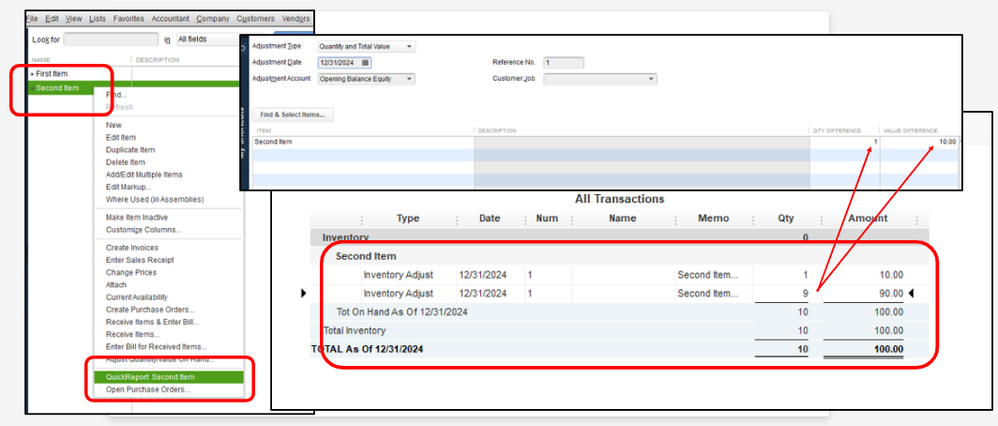Open the Company menu
998x426 pixels.
213,19
